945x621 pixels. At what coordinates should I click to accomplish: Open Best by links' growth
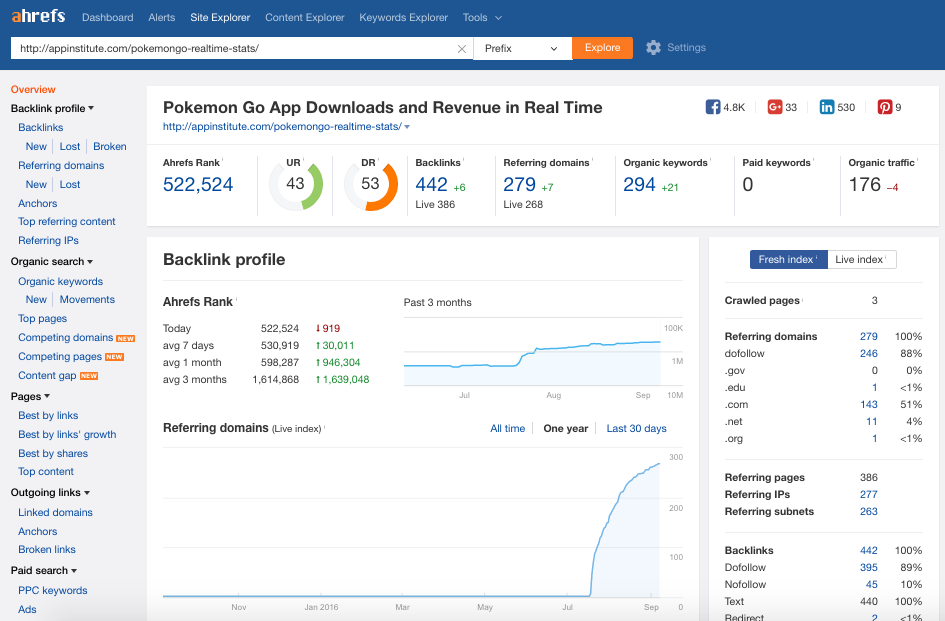tap(67, 435)
